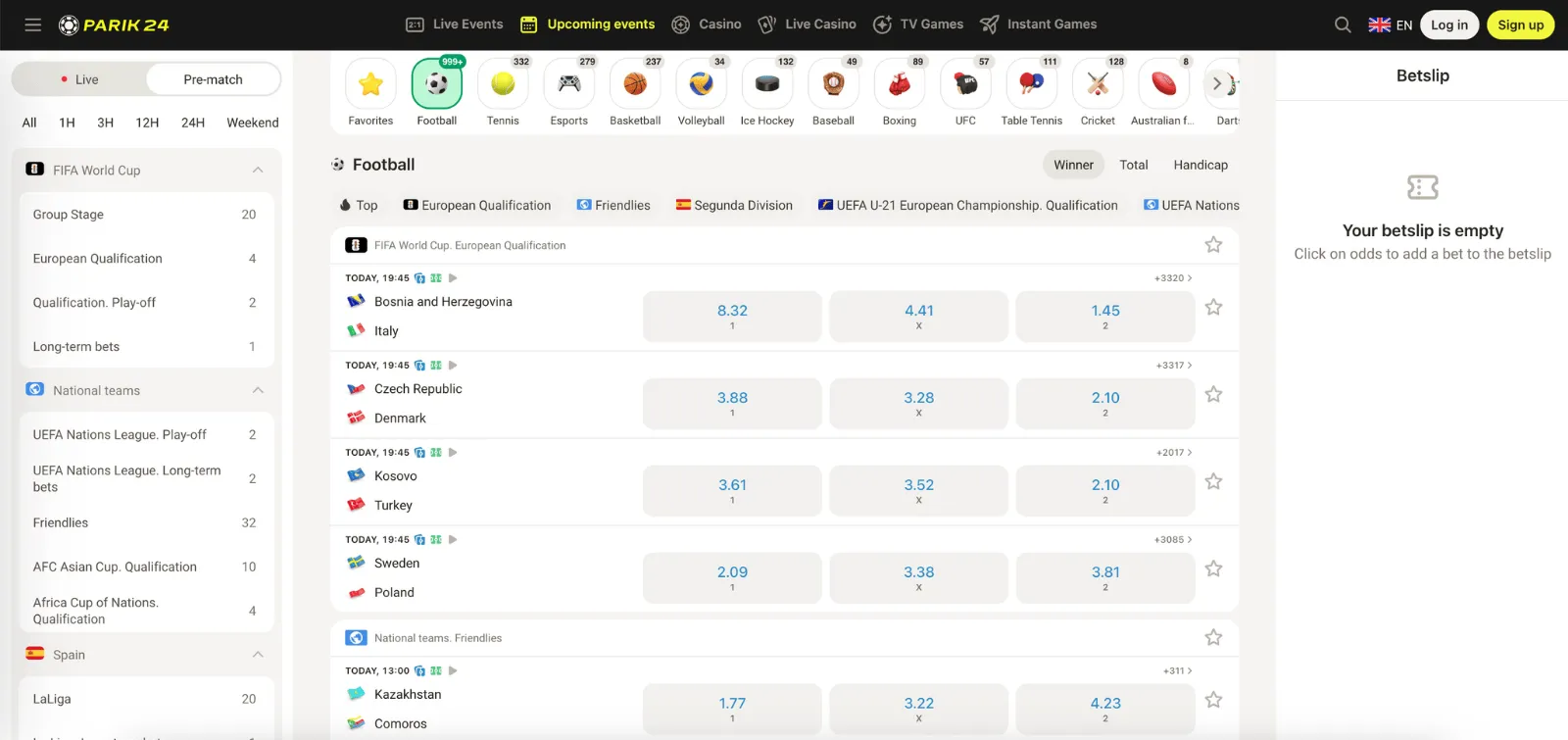Click the Cricket sport icon
Image resolution: width=1568 pixels, height=740 pixels.
click(1098, 85)
